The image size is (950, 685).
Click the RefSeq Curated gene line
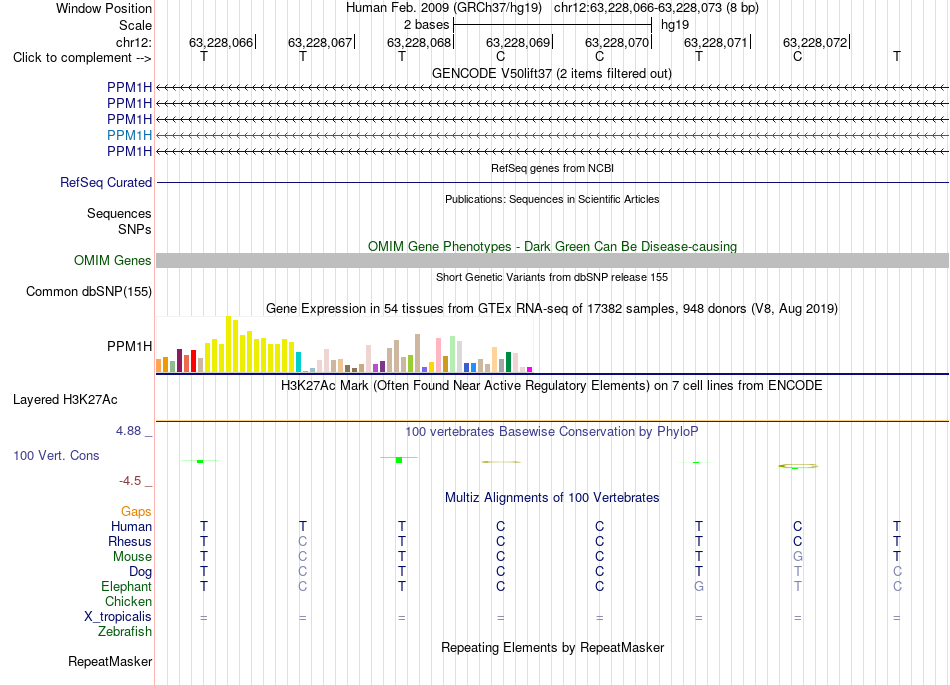(x=552, y=182)
